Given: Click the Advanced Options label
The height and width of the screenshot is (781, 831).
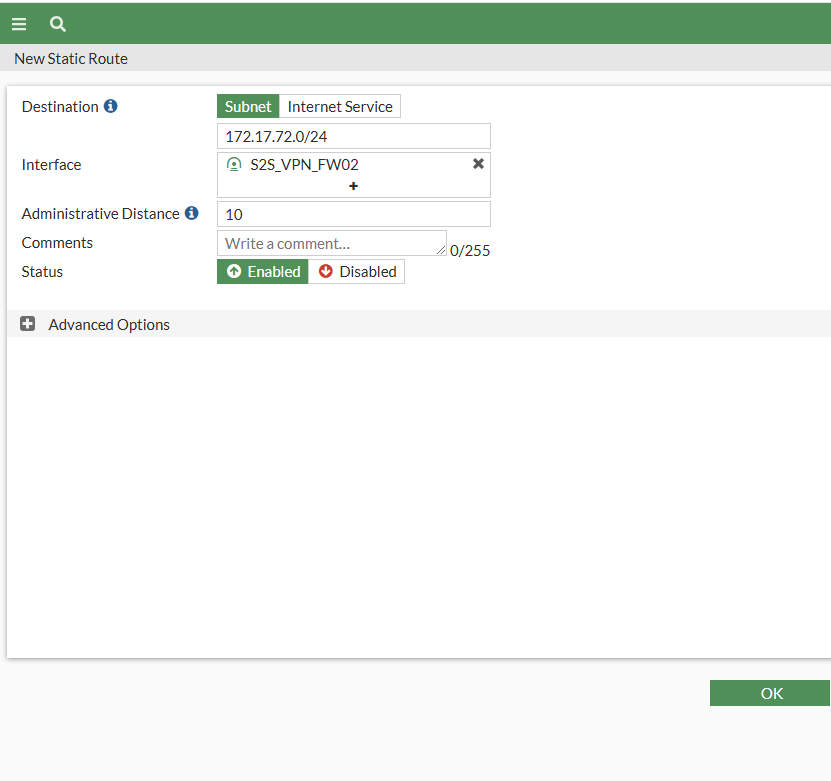Looking at the screenshot, I should pos(109,324).
